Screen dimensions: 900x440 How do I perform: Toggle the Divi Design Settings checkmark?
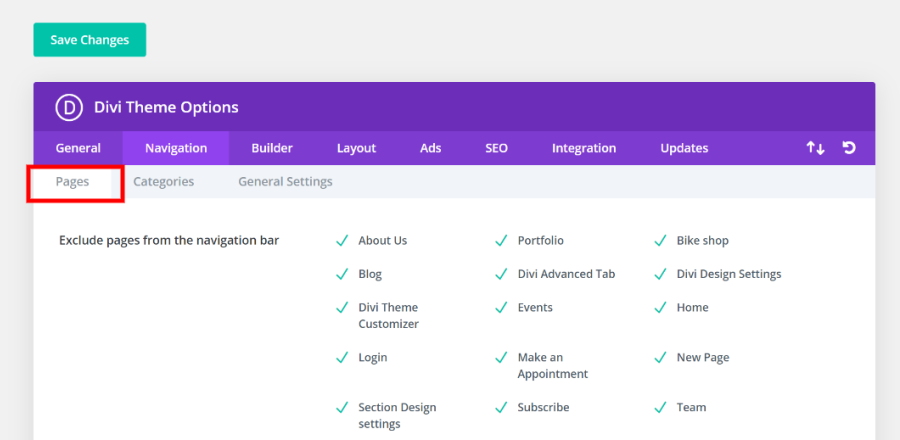[x=661, y=274]
